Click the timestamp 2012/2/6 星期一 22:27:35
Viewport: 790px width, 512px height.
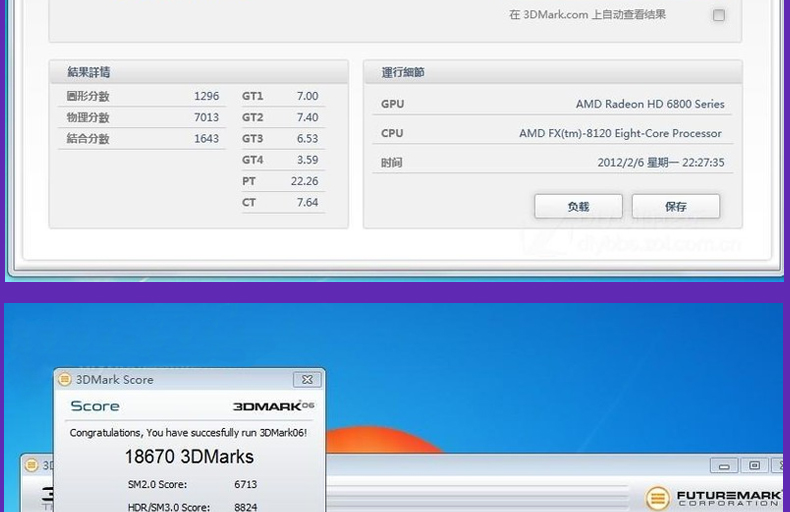[661, 162]
